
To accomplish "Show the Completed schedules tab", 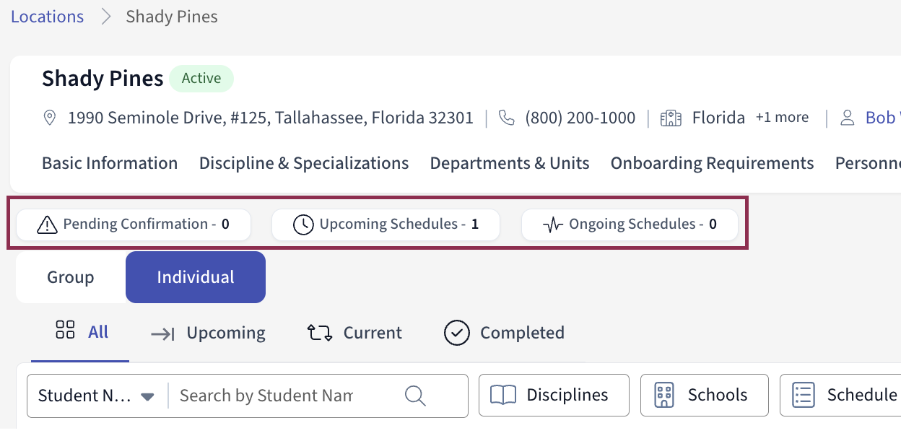I will [504, 333].
